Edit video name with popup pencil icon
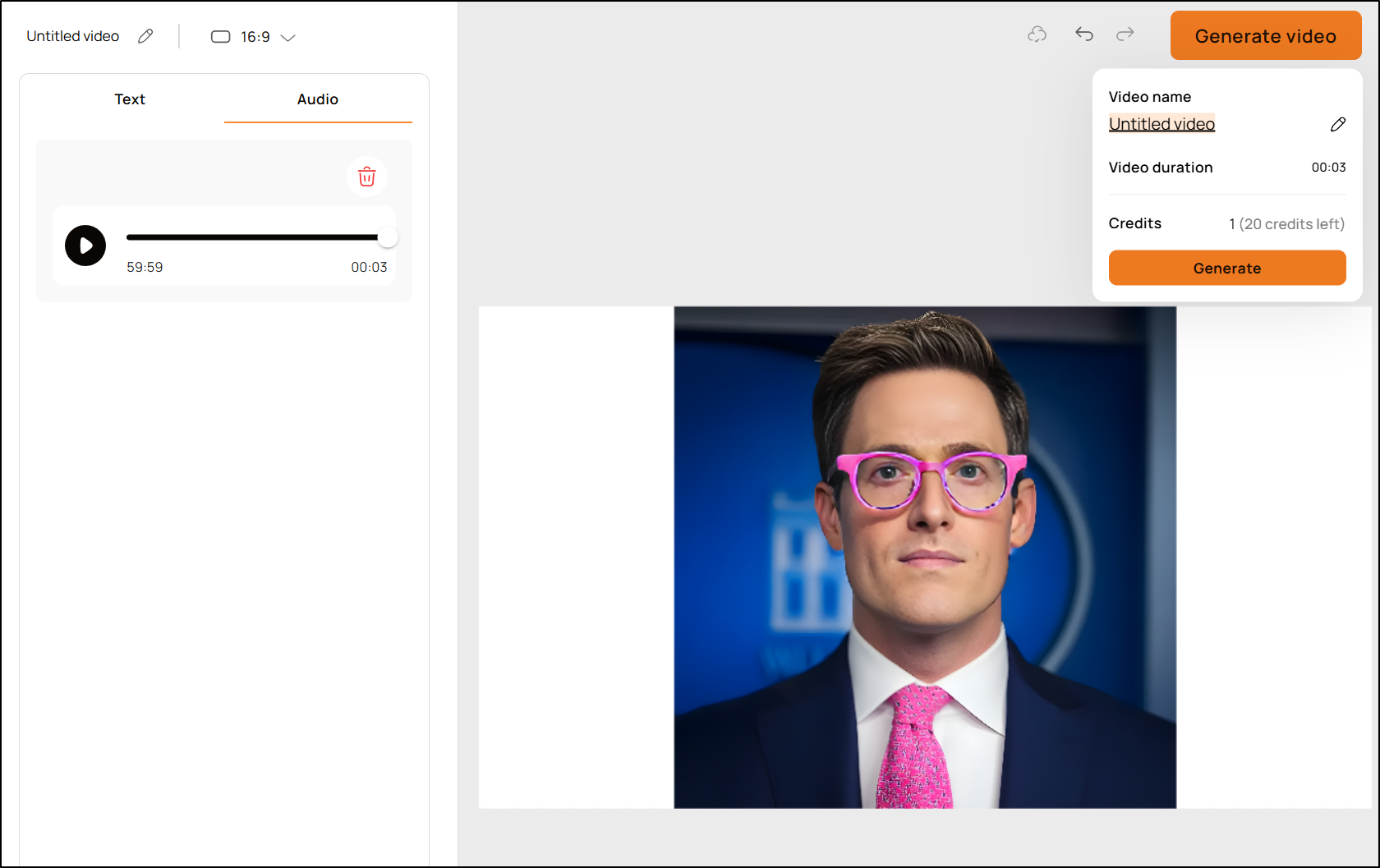Screen dimensions: 1380x868 click(1338, 124)
